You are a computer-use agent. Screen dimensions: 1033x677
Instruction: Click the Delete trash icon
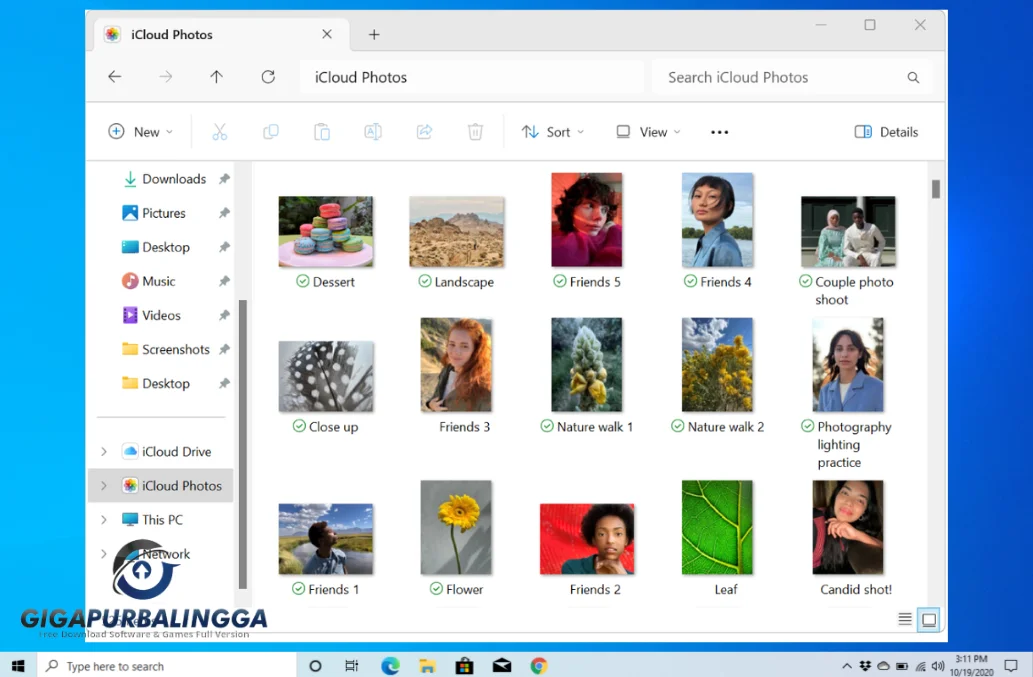pos(475,132)
